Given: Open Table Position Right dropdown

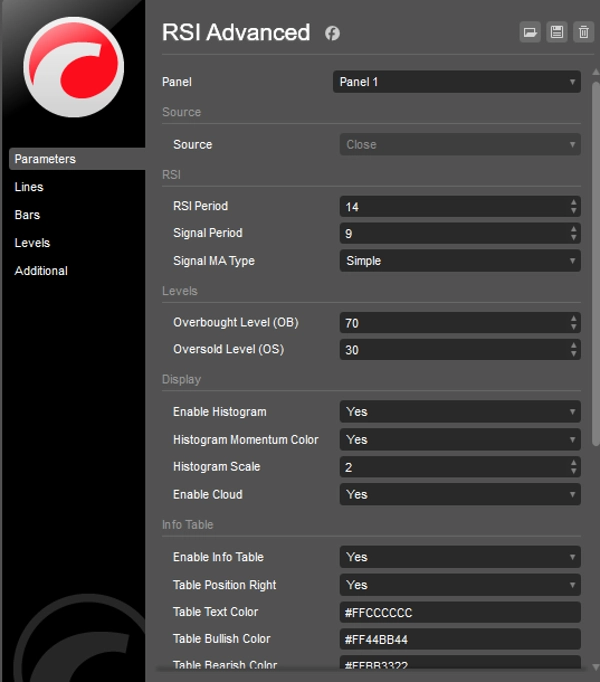Looking at the screenshot, I should pos(460,585).
